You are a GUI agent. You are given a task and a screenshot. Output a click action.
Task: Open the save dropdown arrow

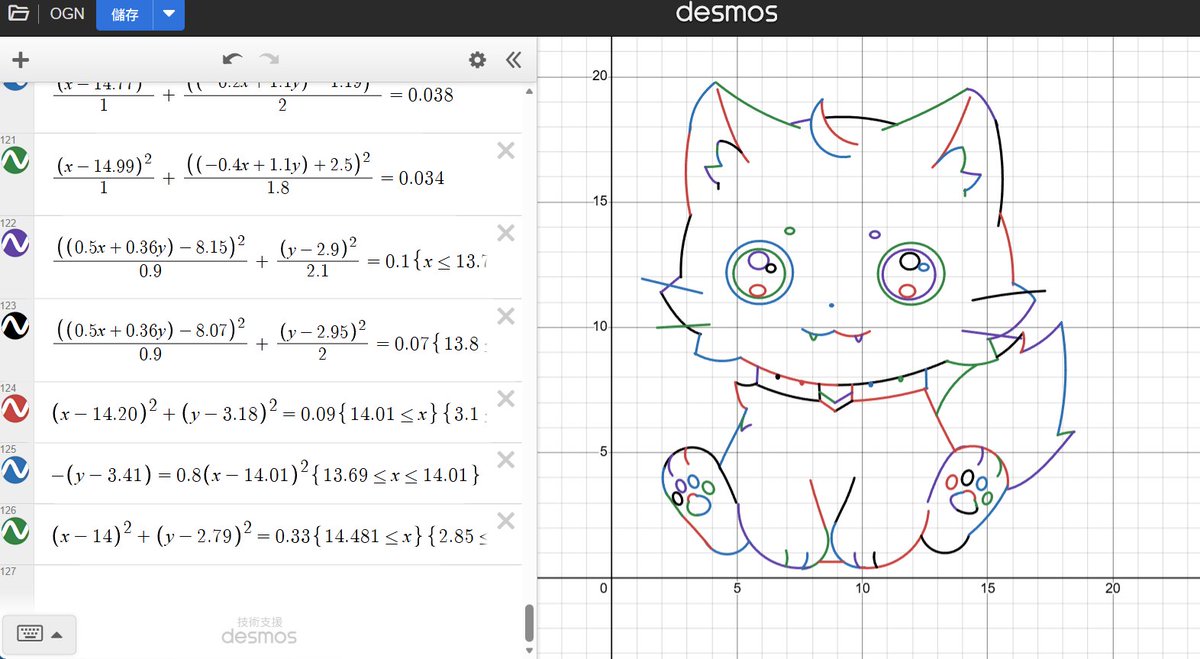coord(169,14)
